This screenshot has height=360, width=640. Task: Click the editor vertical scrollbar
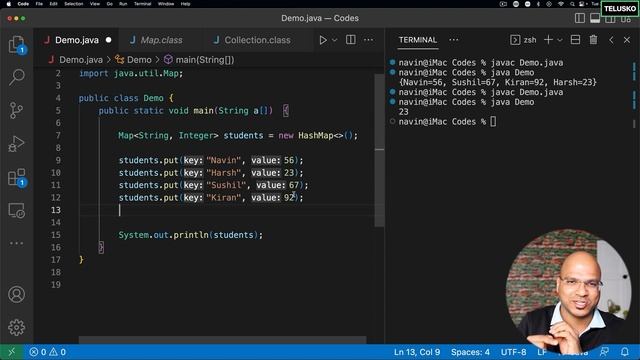click(379, 150)
